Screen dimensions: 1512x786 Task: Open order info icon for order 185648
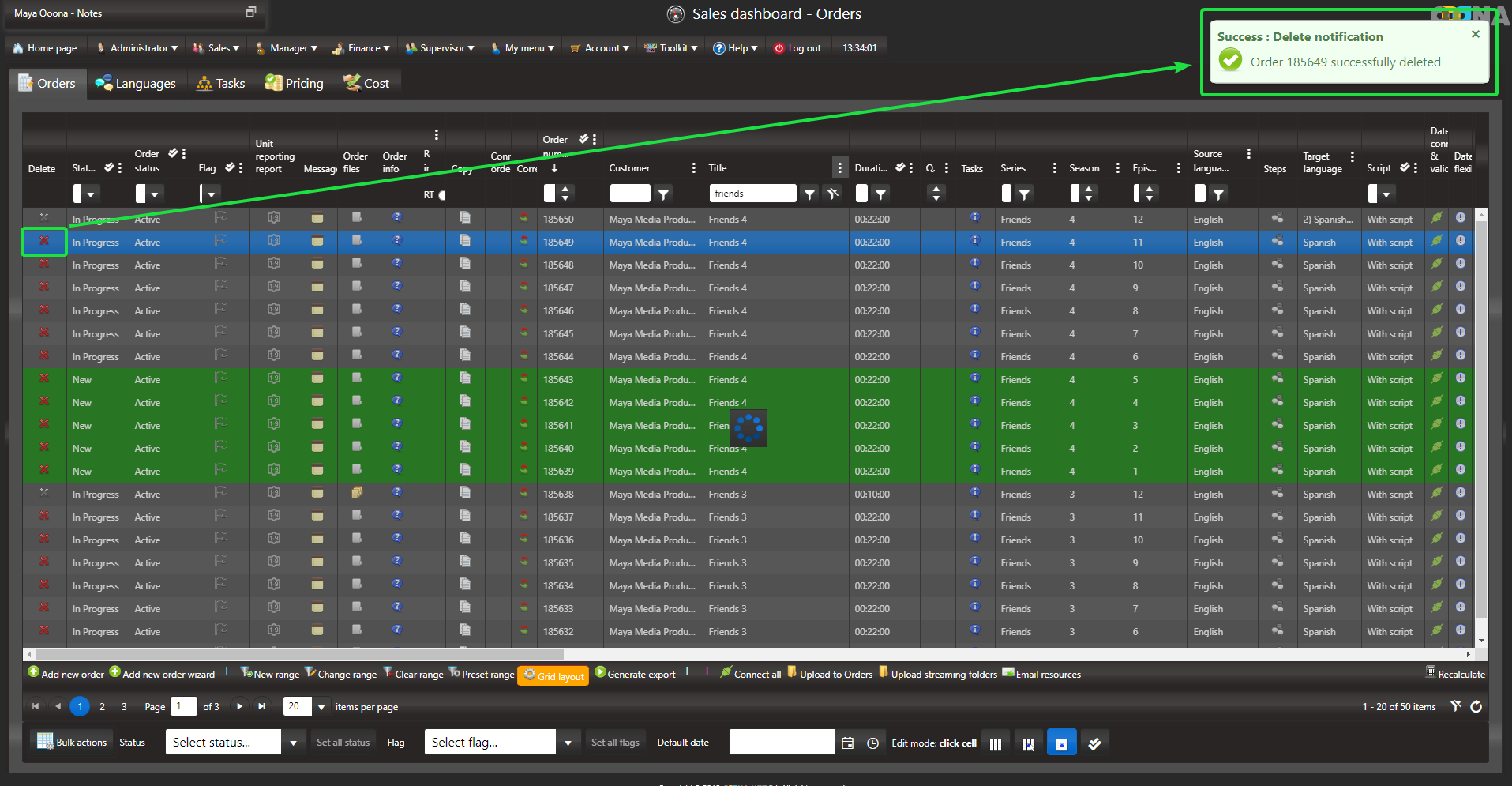[x=397, y=264]
